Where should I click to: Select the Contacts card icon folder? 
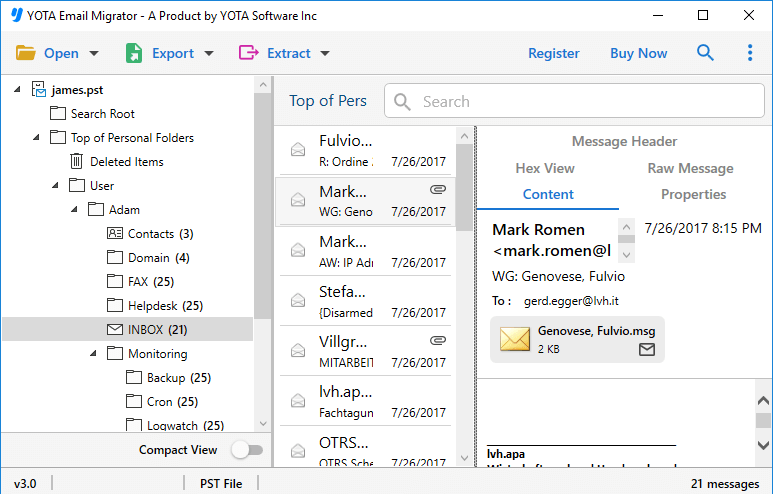[x=115, y=233]
